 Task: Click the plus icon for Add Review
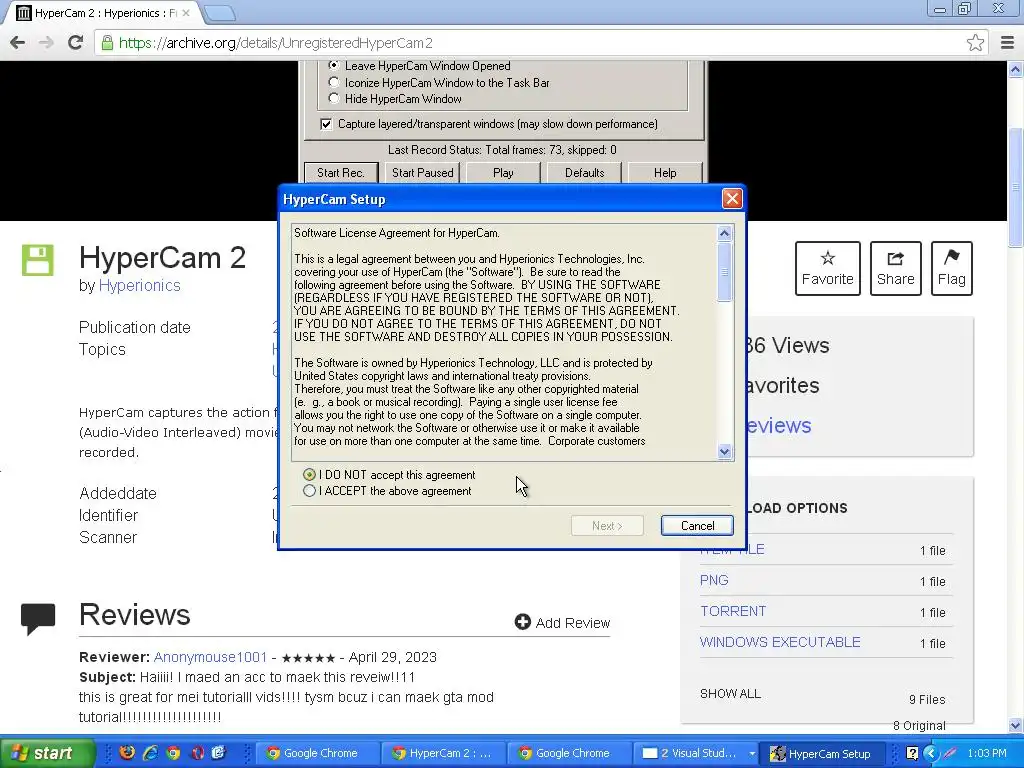pyautogui.click(x=522, y=622)
